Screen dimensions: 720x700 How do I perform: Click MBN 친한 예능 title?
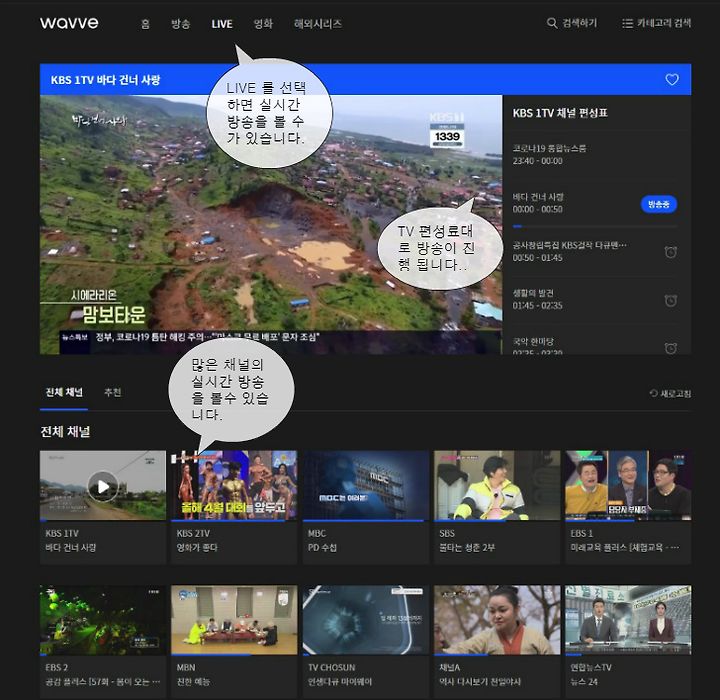pyautogui.click(x=193, y=682)
